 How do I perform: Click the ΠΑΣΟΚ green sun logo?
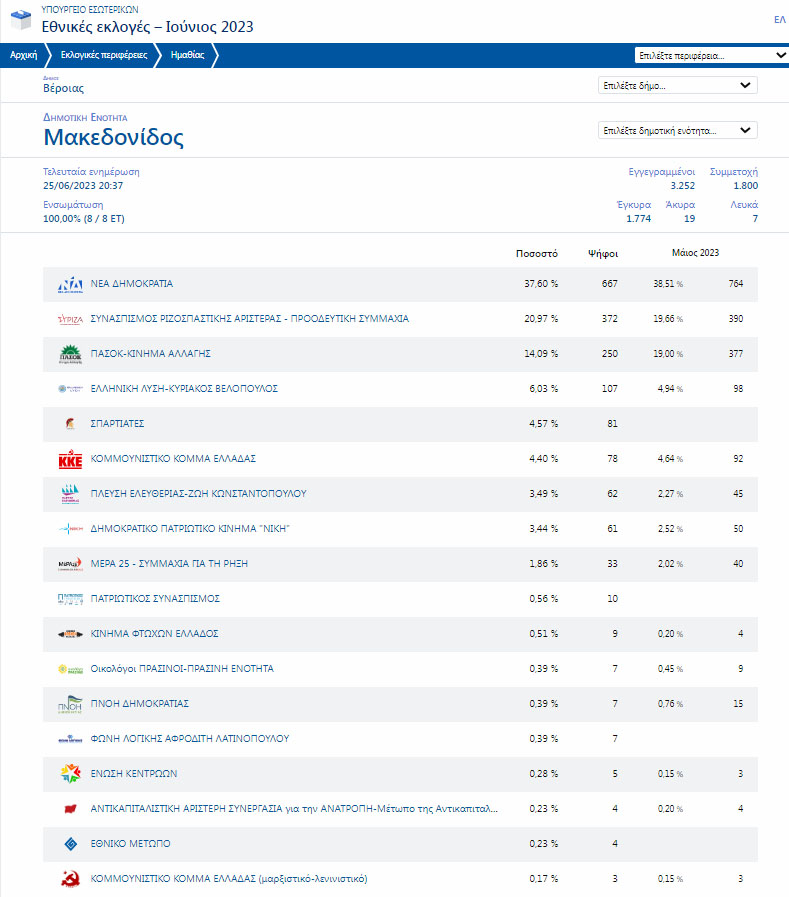(70, 354)
